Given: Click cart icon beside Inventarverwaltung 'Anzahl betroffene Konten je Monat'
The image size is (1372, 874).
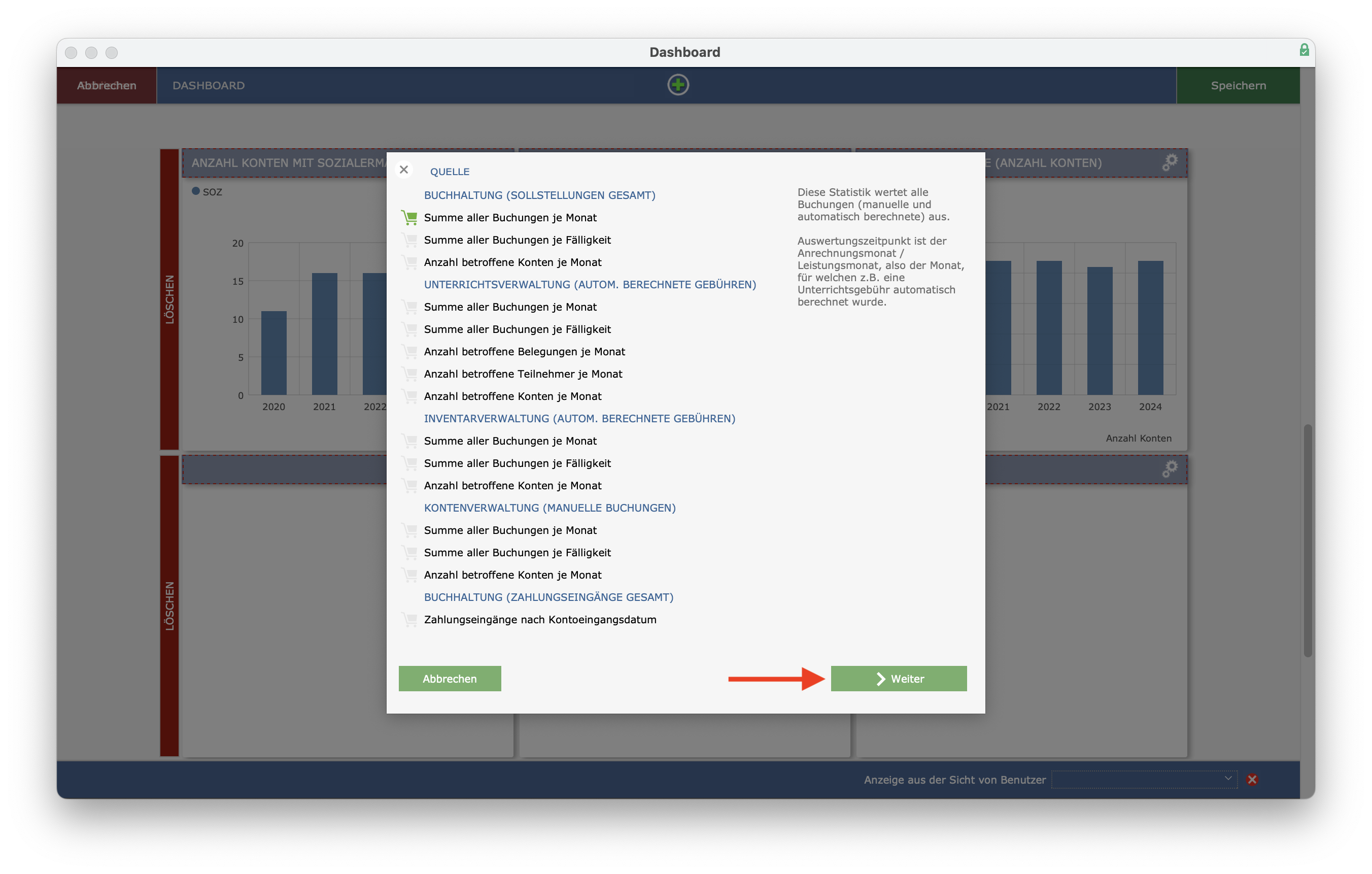Looking at the screenshot, I should (x=409, y=486).
